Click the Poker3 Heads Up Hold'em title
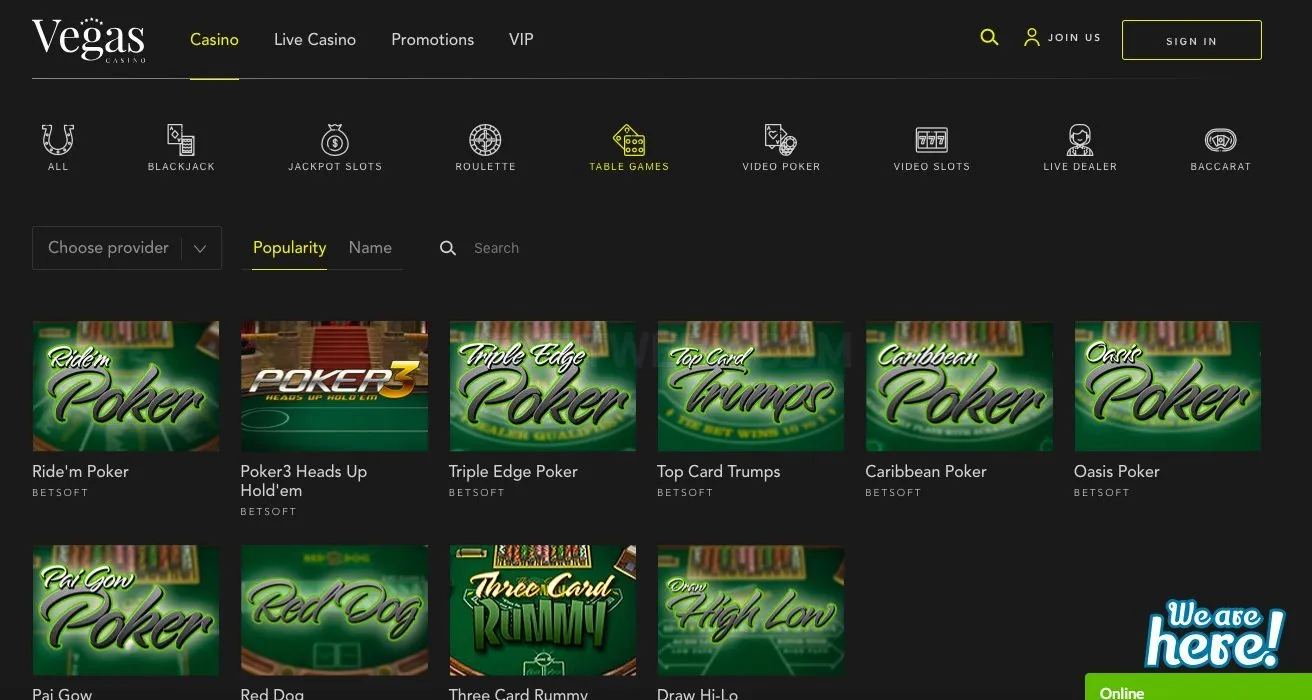This screenshot has height=700, width=1312. coord(304,481)
